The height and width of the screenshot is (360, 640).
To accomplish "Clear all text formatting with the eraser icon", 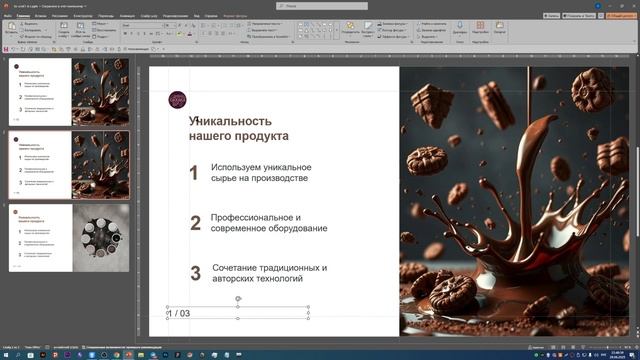I will (193, 25).
